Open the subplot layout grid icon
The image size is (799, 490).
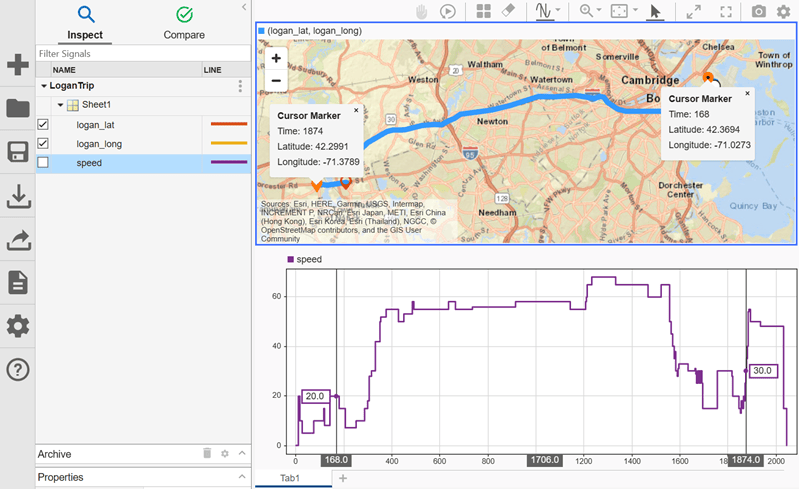483,11
